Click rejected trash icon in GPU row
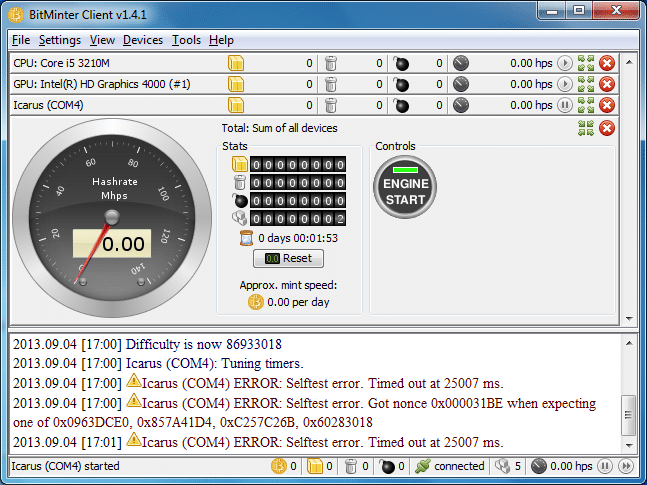The image size is (647, 485). tap(331, 84)
